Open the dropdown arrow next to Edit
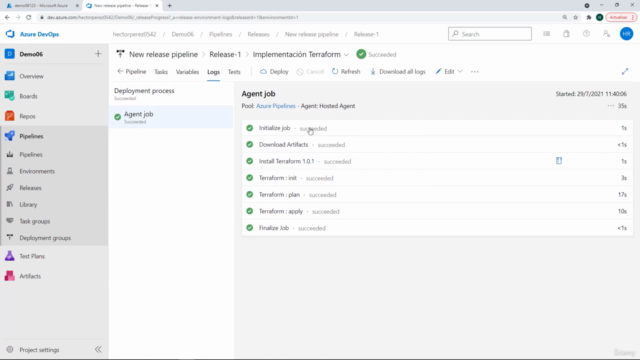The width and height of the screenshot is (640, 360). (460, 71)
